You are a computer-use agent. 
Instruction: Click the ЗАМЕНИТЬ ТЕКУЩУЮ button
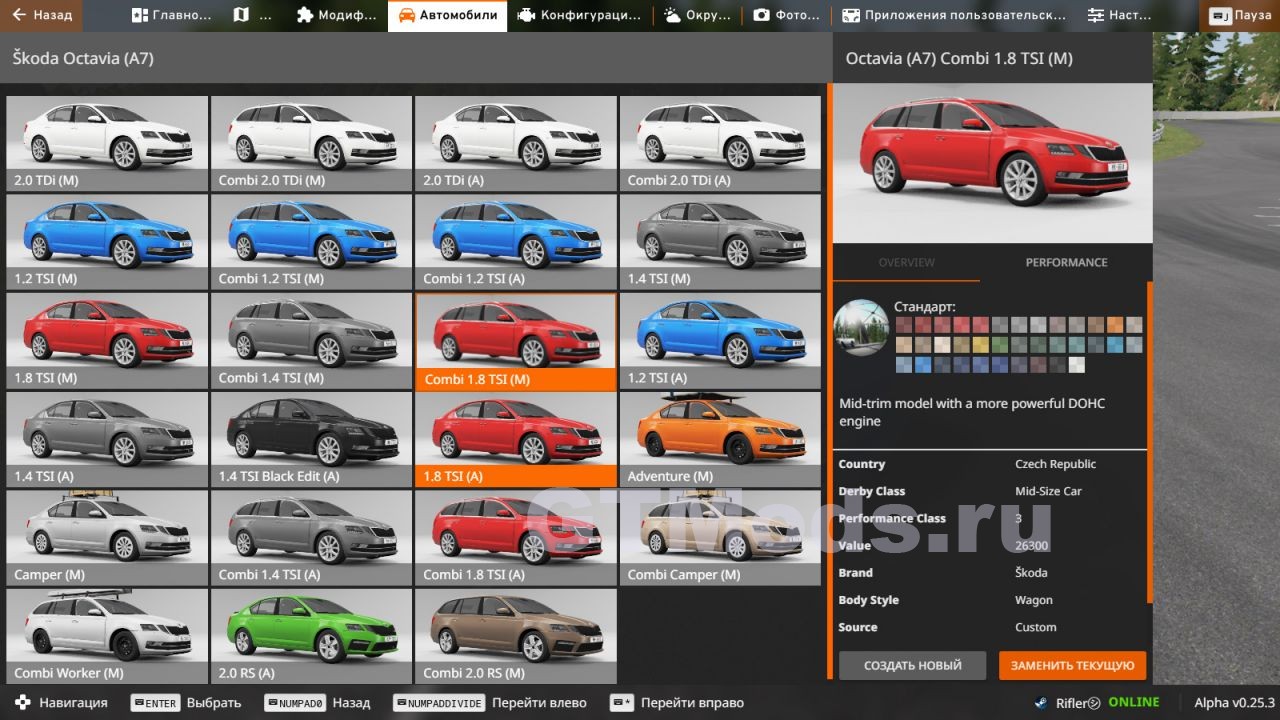(1072, 665)
